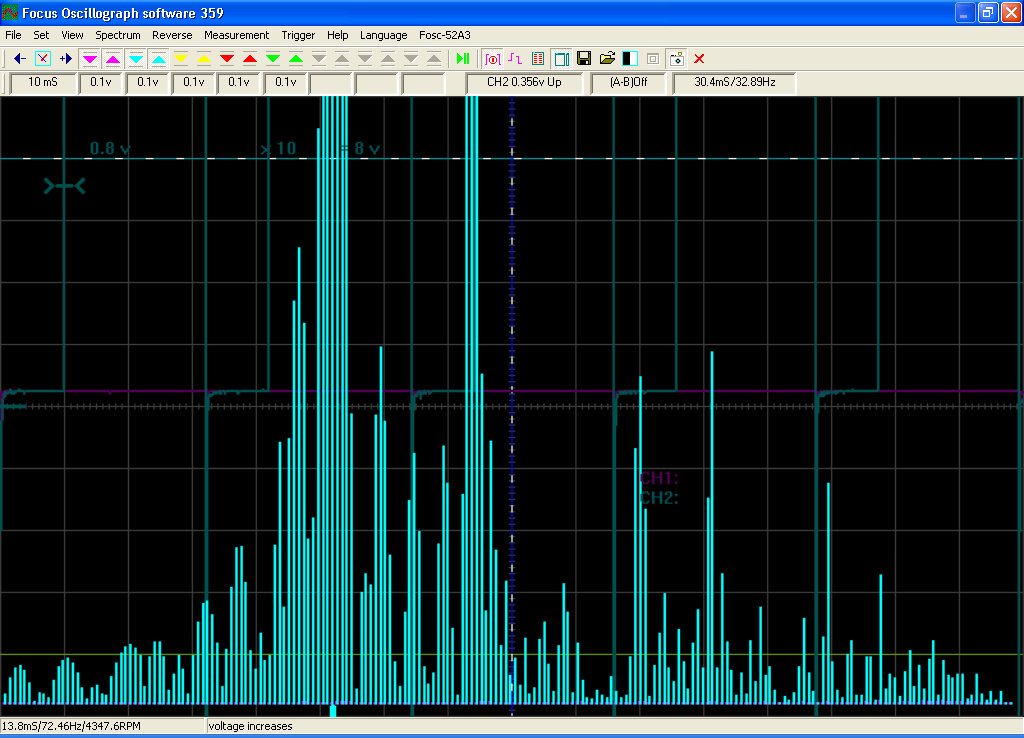Image resolution: width=1024 pixels, height=738 pixels.
Task: Click the open folder icon
Action: [607, 59]
